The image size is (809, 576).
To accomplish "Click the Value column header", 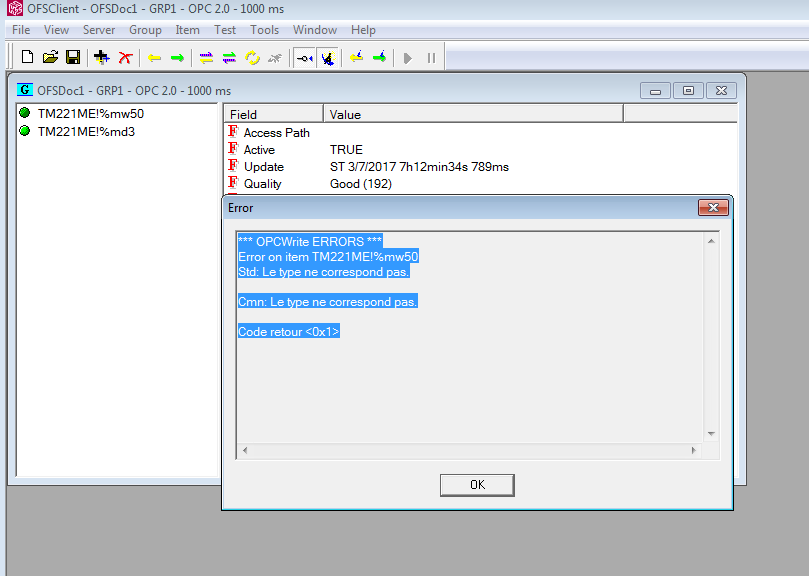I will point(345,114).
